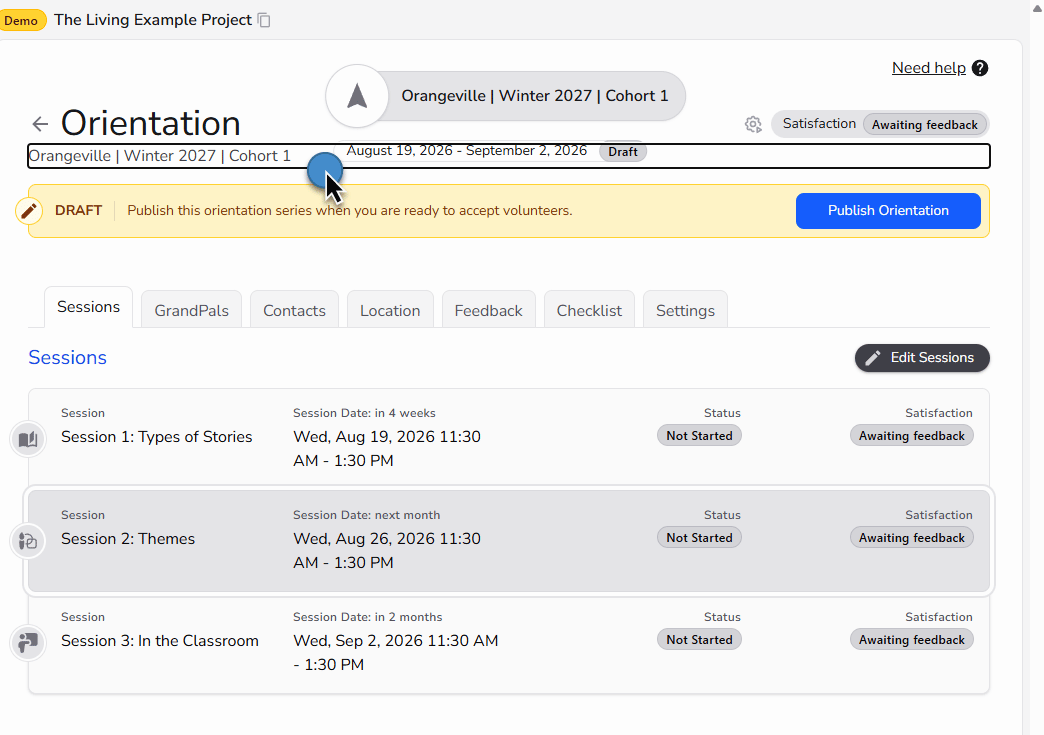The width and height of the screenshot is (1044, 735).
Task: Click the Draft status badge beside the dates
Action: coord(623,152)
